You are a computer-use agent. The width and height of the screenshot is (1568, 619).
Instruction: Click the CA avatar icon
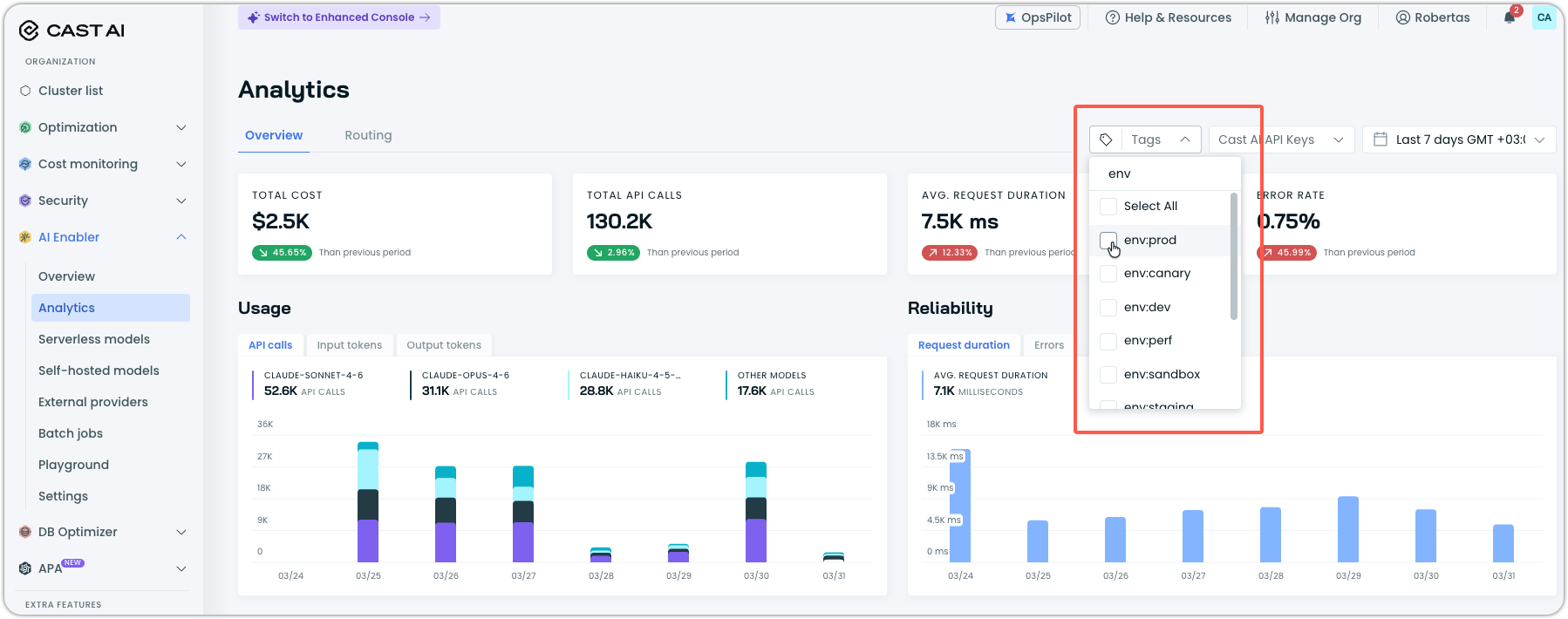pos(1544,17)
